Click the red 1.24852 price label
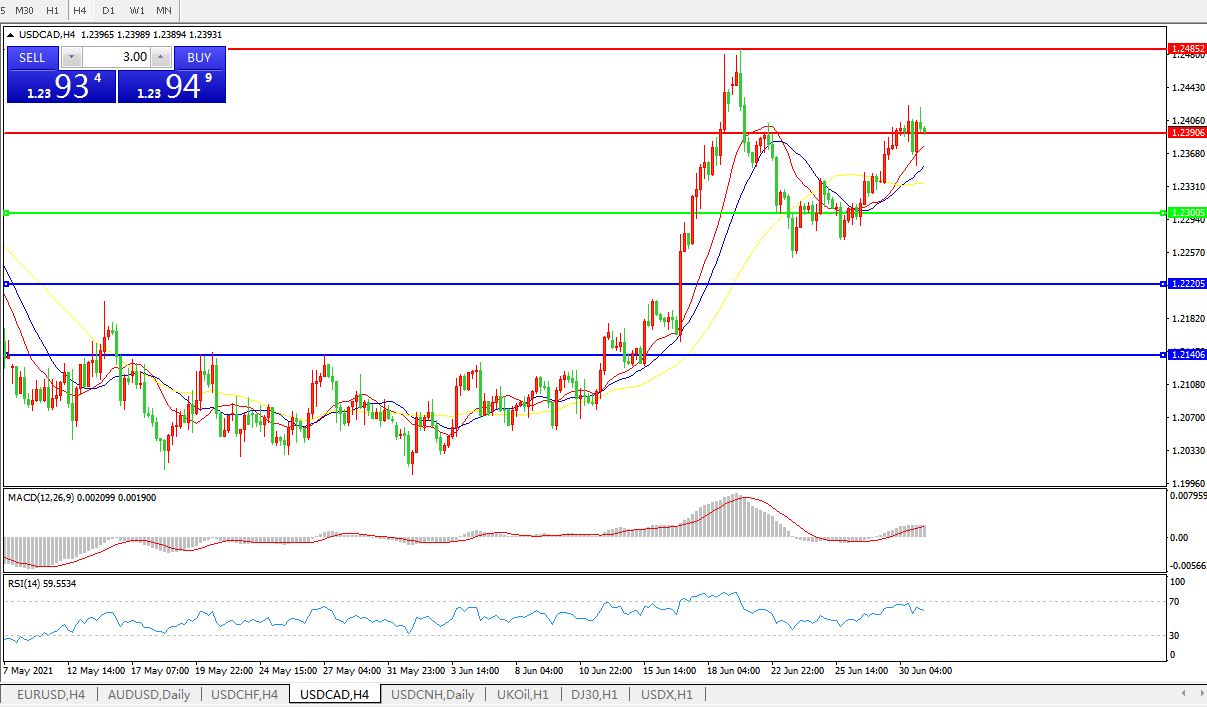Screen dimensions: 1207x707 [1187, 48]
